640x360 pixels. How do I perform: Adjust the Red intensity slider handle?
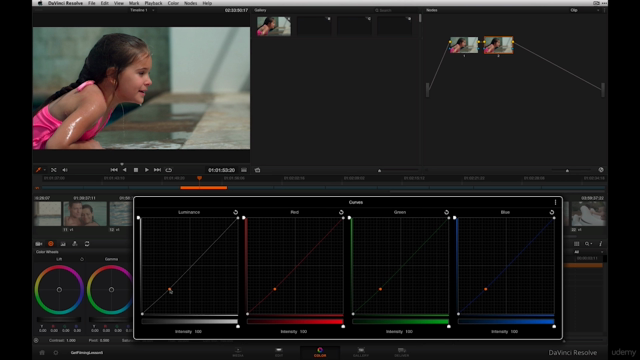[x=343, y=326]
